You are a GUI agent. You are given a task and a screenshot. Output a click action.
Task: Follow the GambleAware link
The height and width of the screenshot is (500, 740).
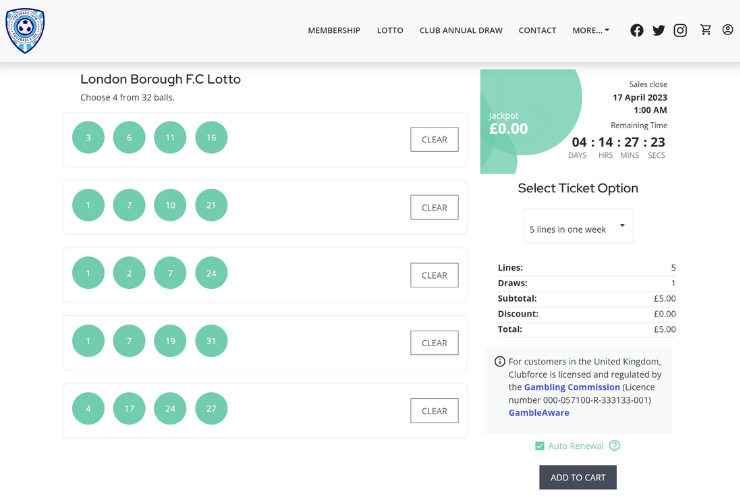point(538,412)
